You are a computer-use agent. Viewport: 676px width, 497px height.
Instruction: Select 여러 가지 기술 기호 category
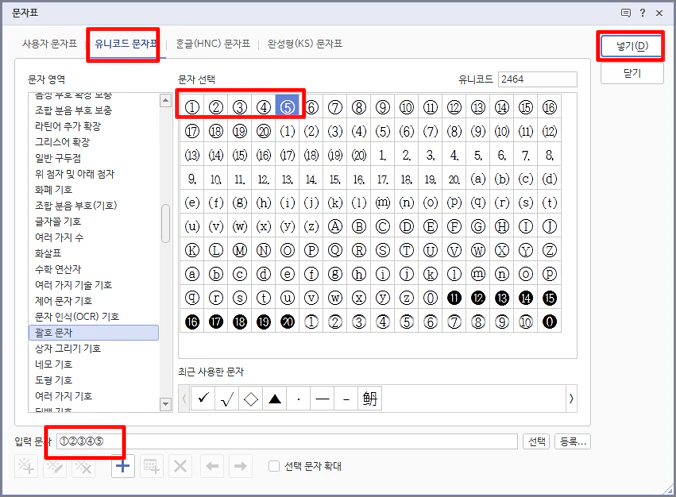tap(73, 285)
